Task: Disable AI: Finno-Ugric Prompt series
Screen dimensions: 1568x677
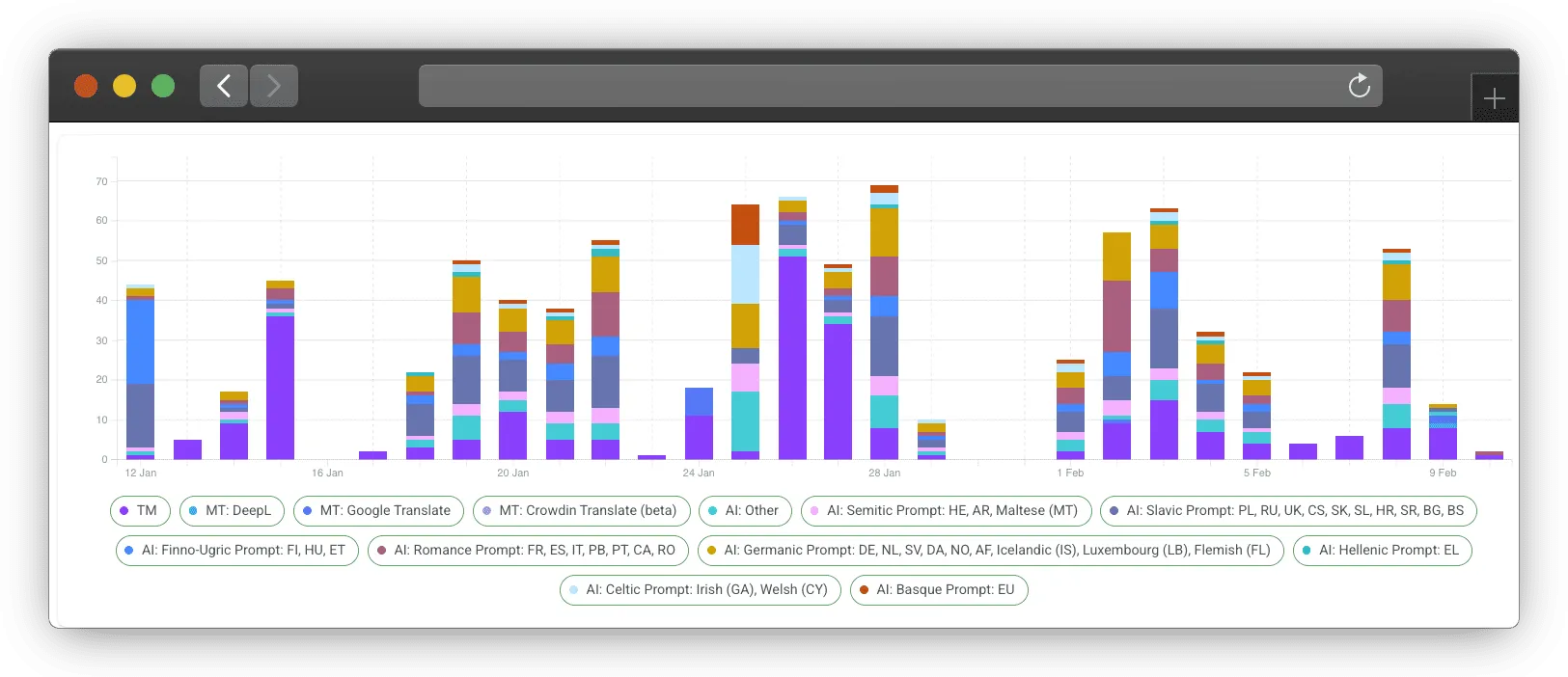Action: point(236,551)
